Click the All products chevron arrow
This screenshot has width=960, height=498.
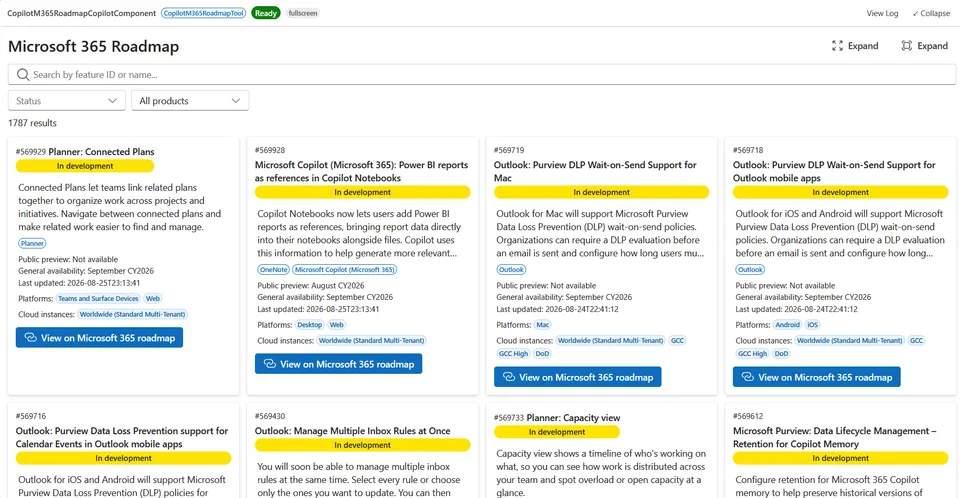pos(236,100)
